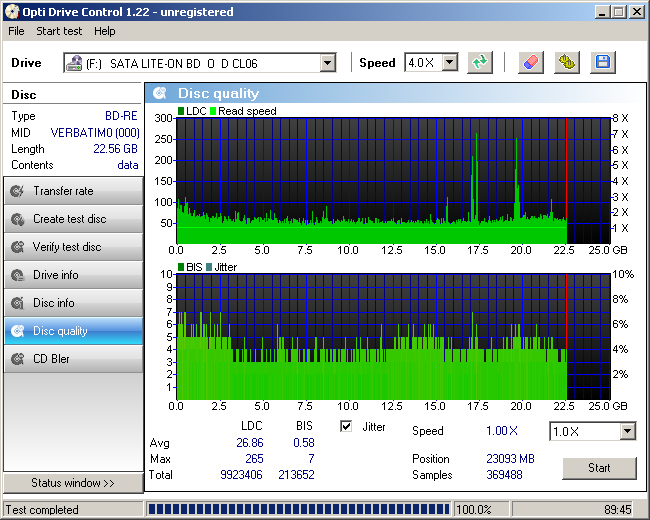Click the gold coins icon in toolbar
Viewport: 650px width, 520px height.
(567, 63)
